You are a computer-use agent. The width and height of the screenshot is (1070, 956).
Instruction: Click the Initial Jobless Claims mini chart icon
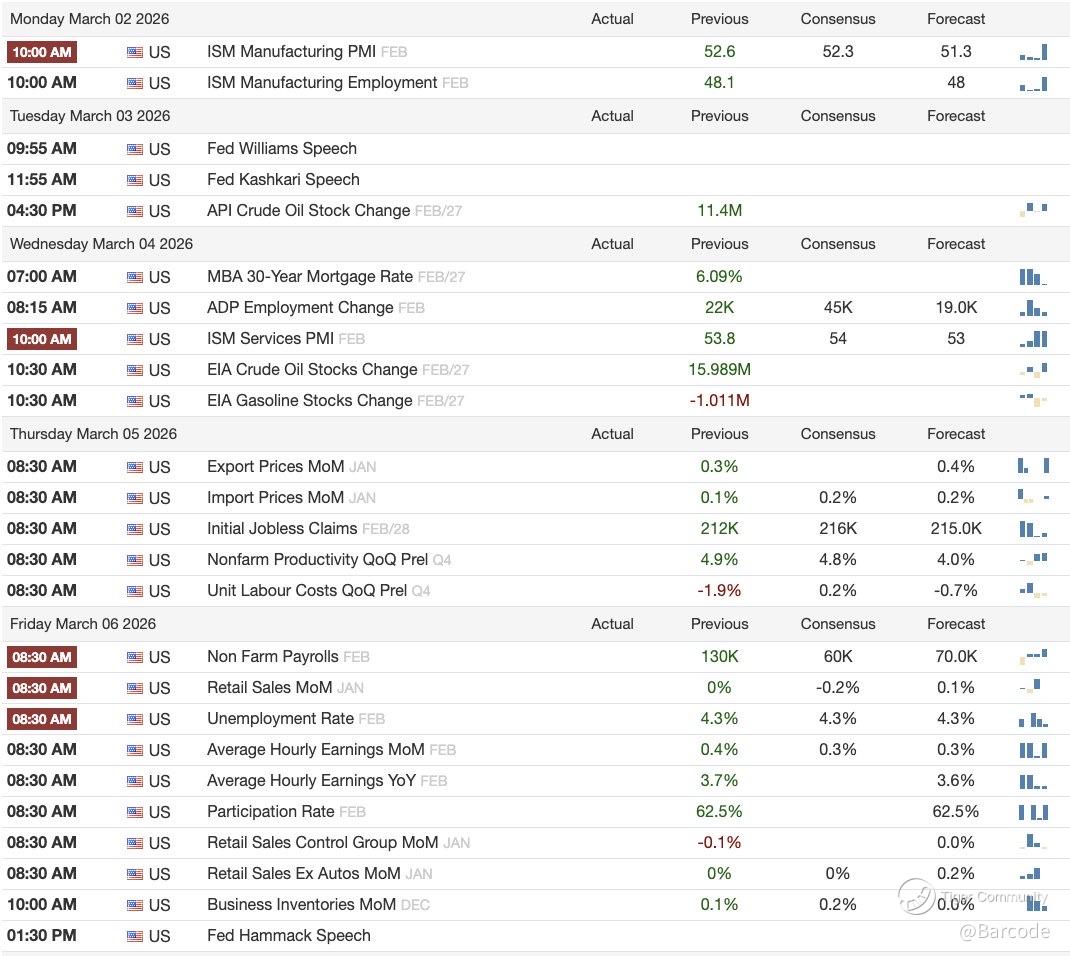1033,529
